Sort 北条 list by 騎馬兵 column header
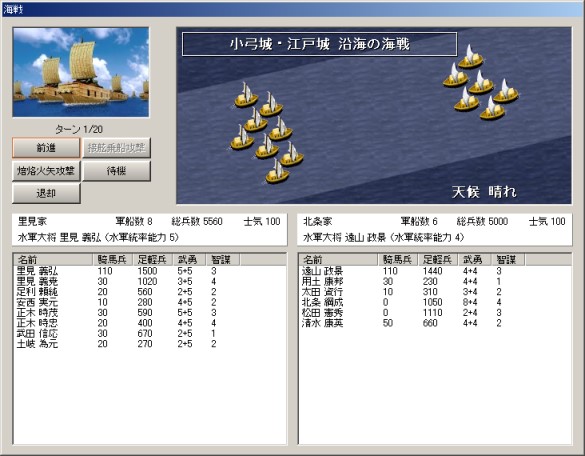Screen dimensions: 585x456 tap(398, 259)
